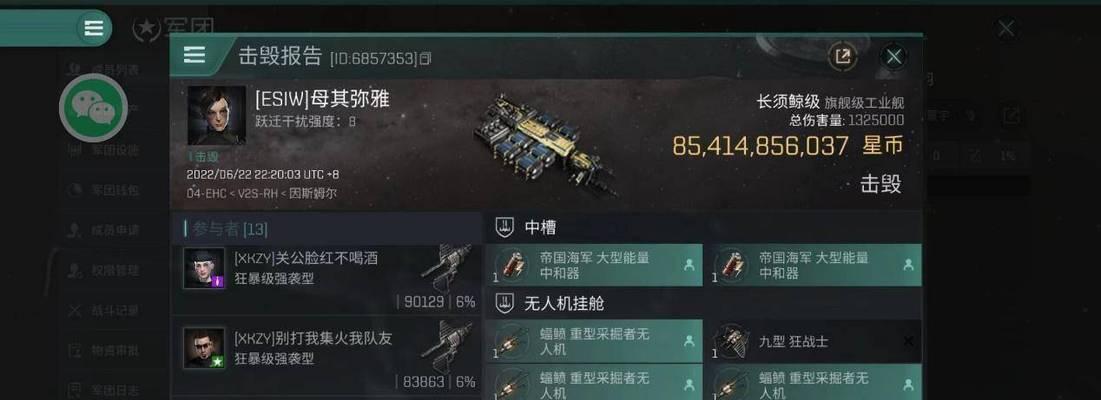This screenshot has width=1101, height=400.
Task: Copy the kill report ID 6857353
Action: coord(426,59)
